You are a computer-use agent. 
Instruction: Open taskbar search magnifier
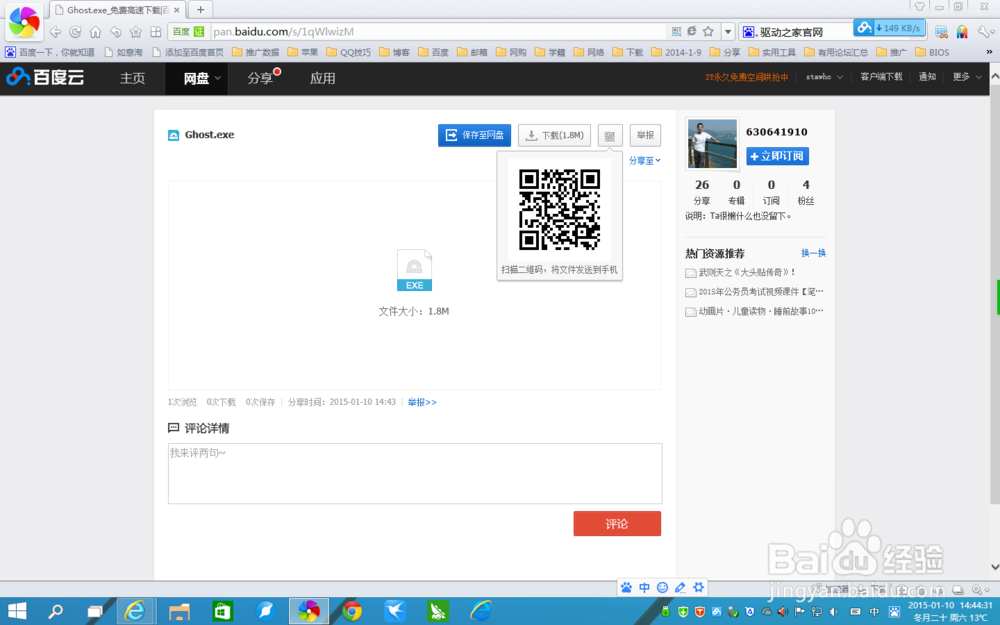[56, 612]
